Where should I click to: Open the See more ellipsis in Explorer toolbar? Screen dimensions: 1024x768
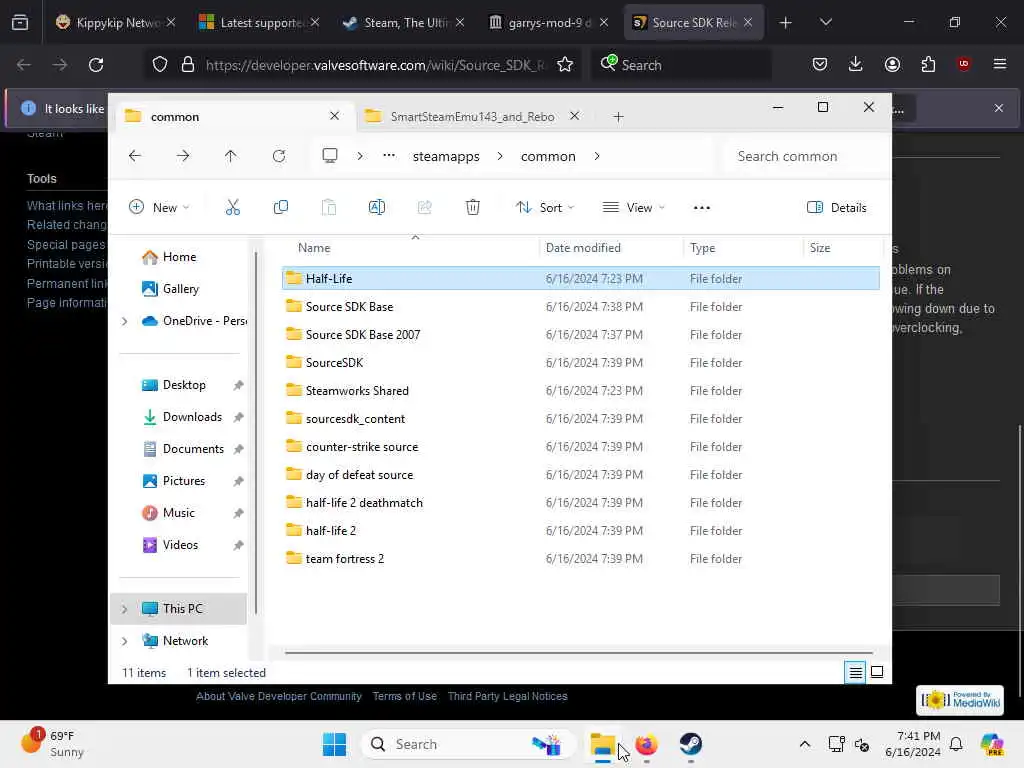click(702, 208)
